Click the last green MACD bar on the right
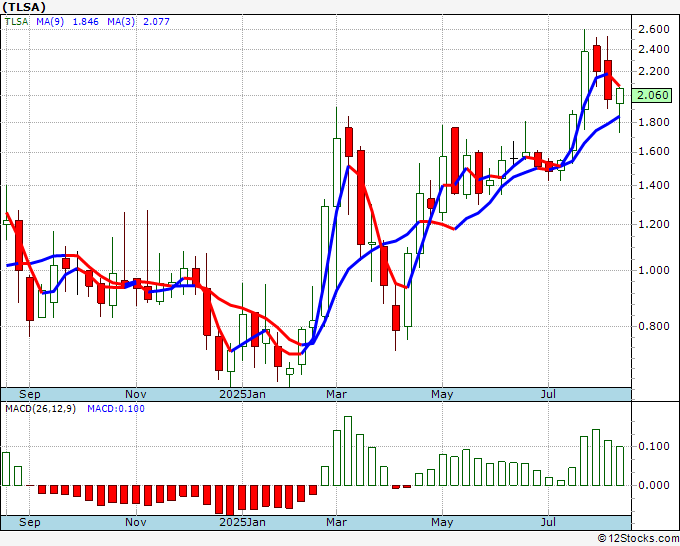Image resolution: width=680 pixels, height=546 pixels. click(x=620, y=466)
